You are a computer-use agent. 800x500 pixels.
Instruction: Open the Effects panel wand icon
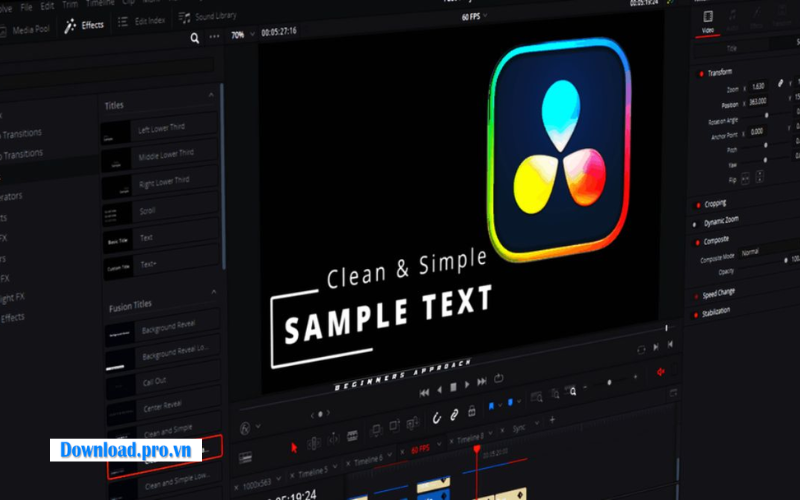pyautogui.click(x=70, y=26)
